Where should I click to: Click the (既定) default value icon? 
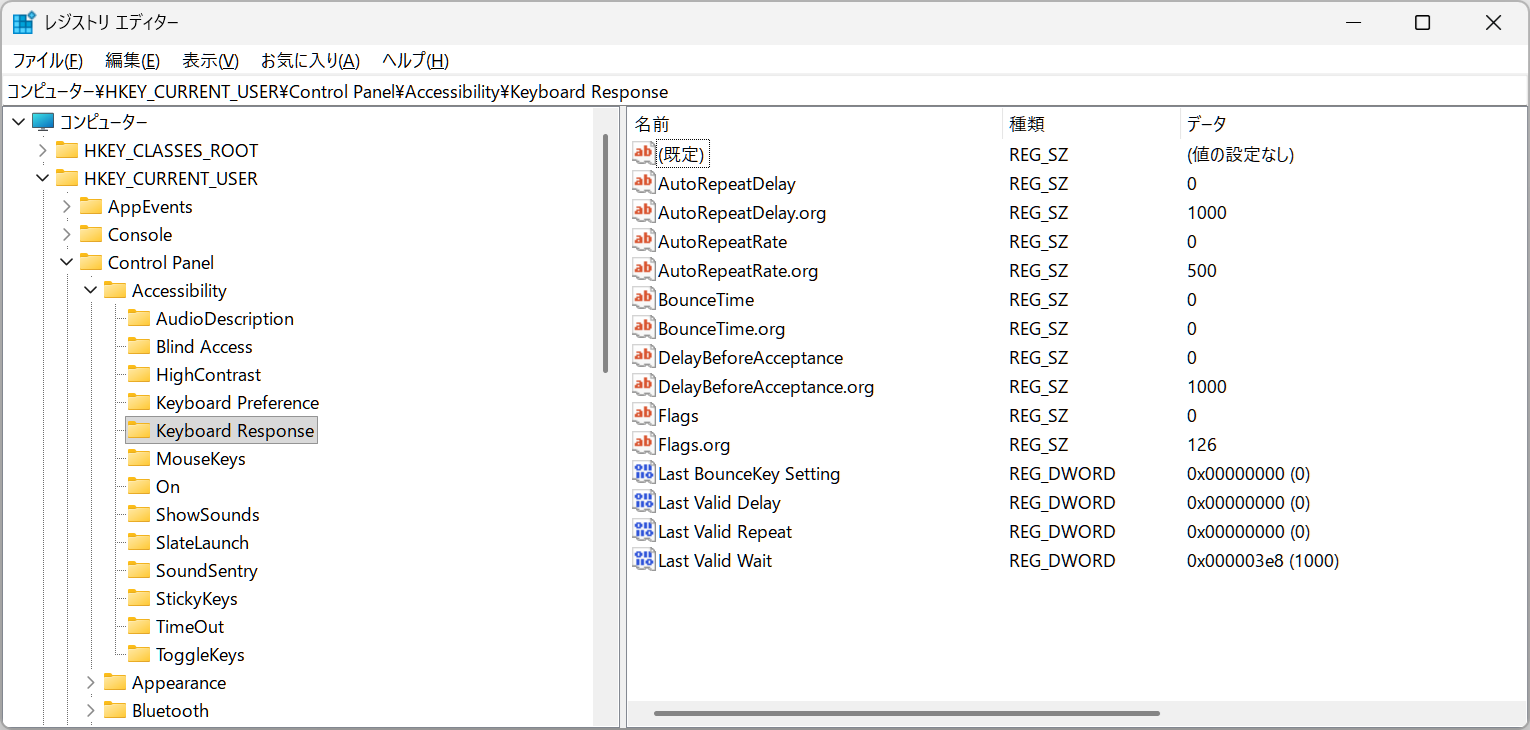coord(643,154)
